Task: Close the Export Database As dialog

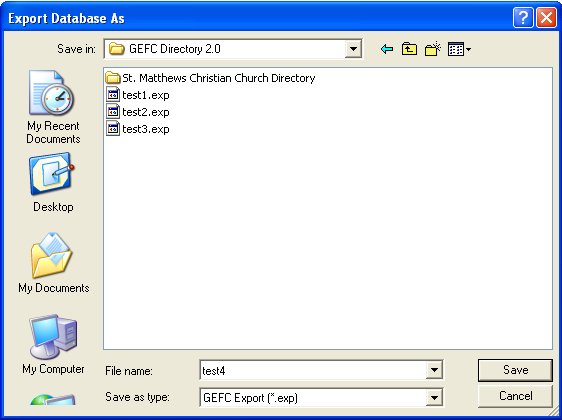Action: (x=546, y=18)
